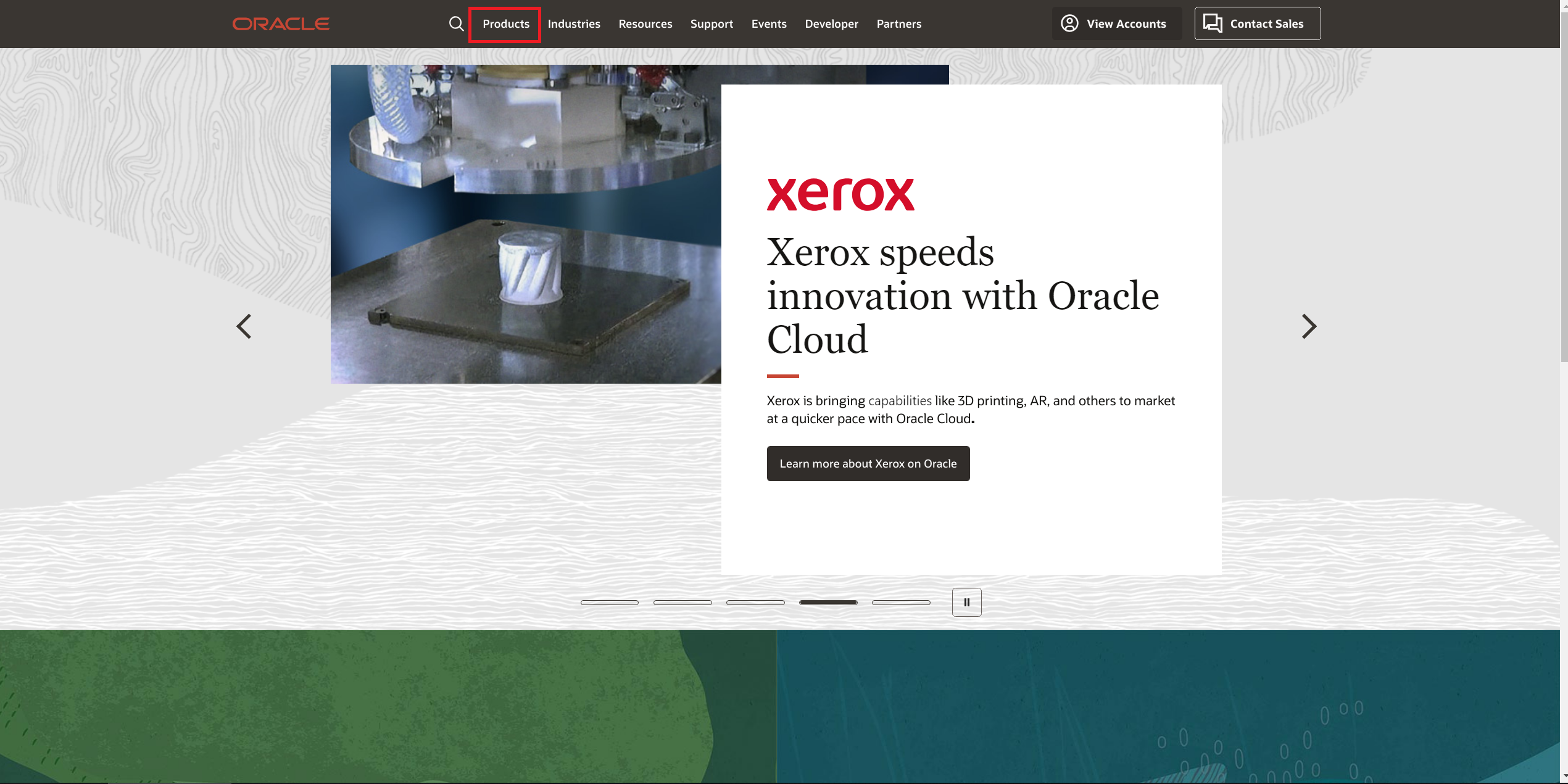The height and width of the screenshot is (784, 1568).
Task: Click the Xerox logo
Action: [x=840, y=195]
